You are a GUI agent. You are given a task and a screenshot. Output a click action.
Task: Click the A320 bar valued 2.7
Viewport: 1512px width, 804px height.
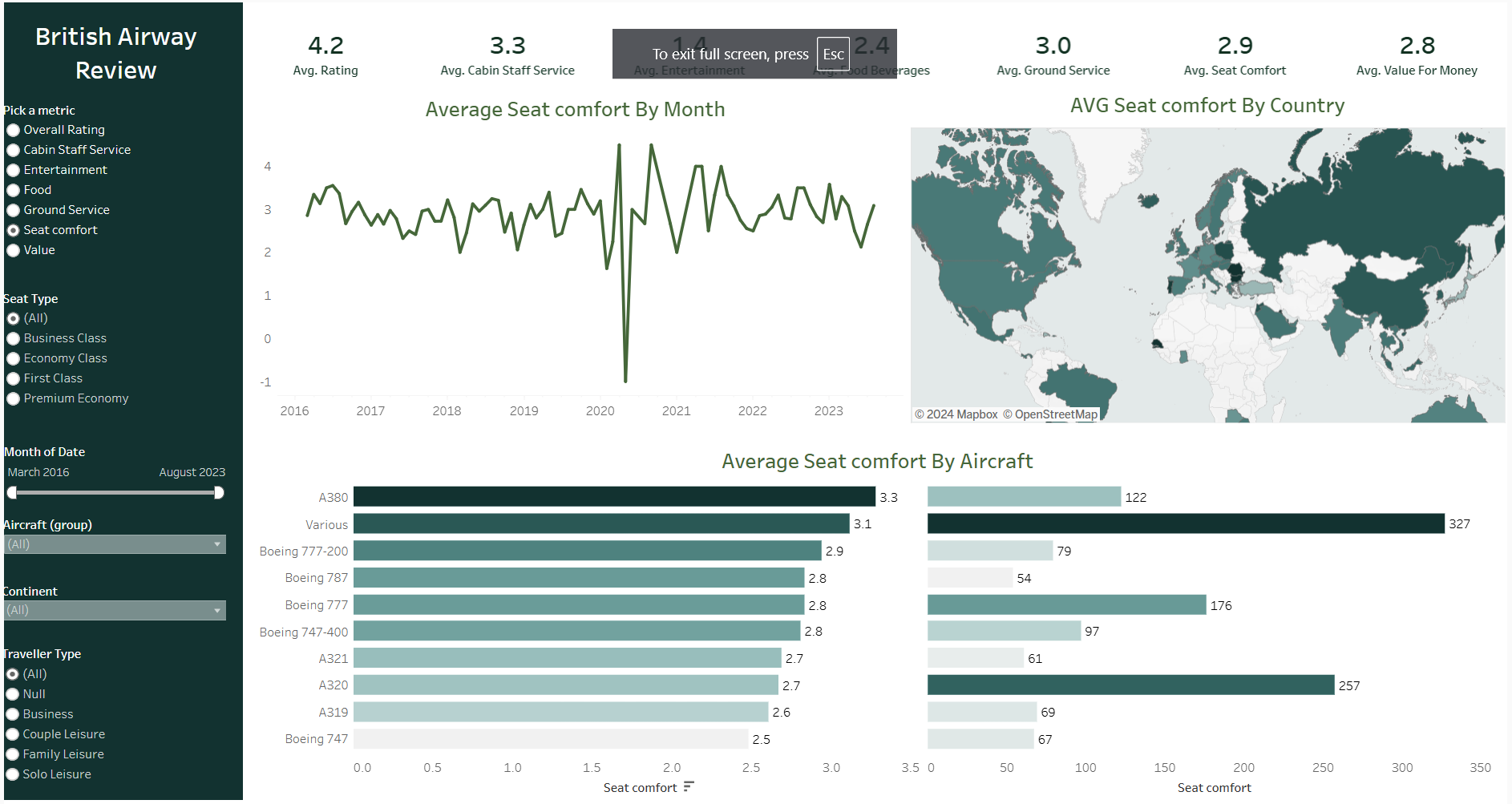coord(566,685)
